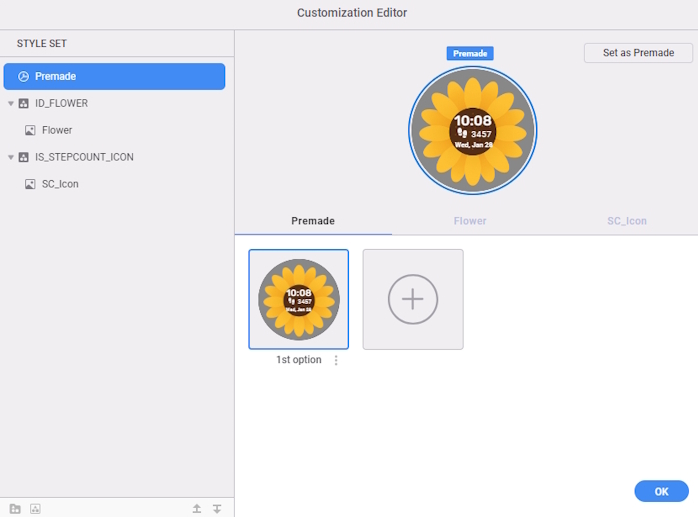
Task: Click the move down arrow icon
Action: (217, 508)
